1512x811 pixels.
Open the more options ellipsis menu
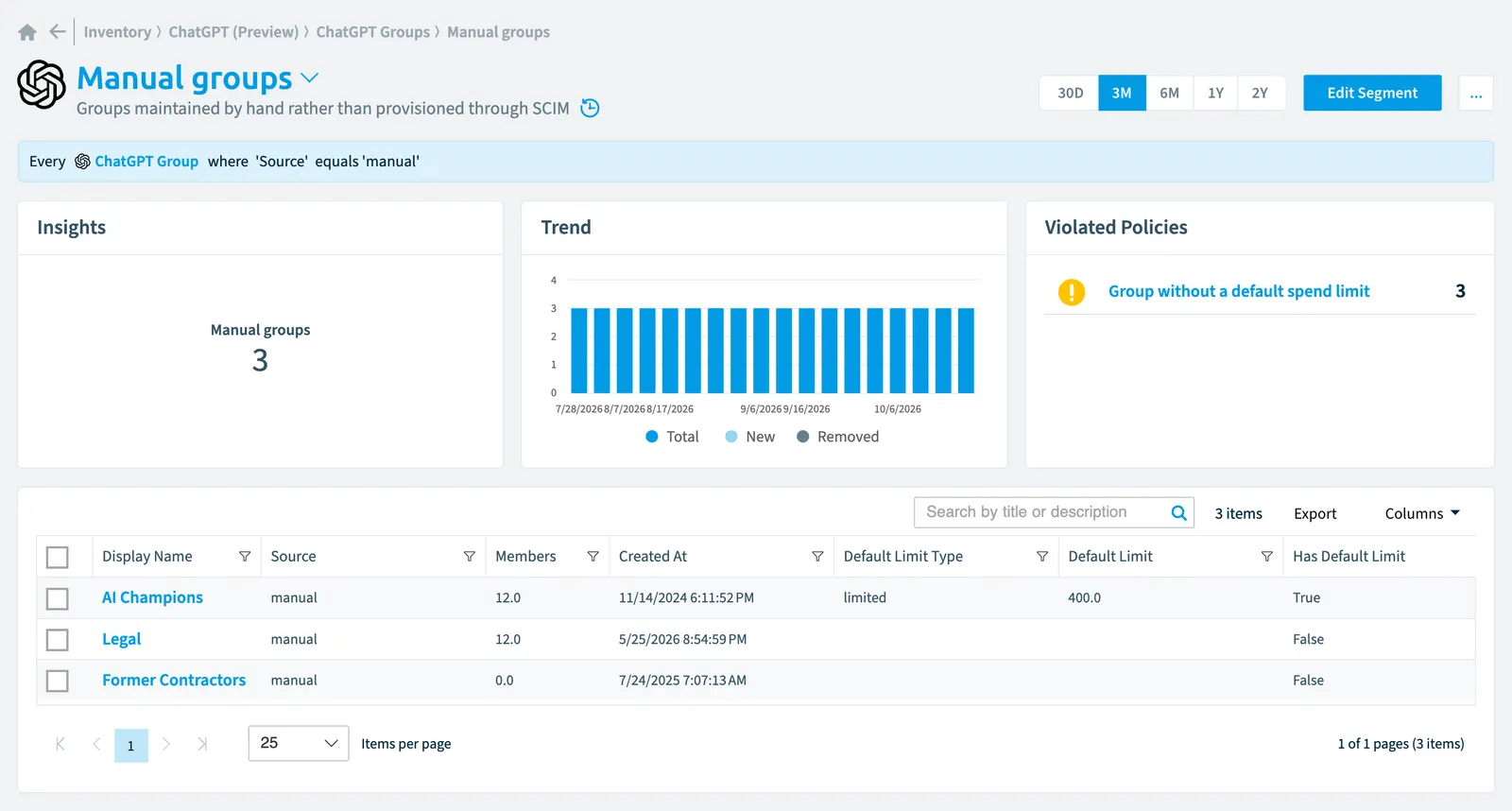coord(1476,93)
